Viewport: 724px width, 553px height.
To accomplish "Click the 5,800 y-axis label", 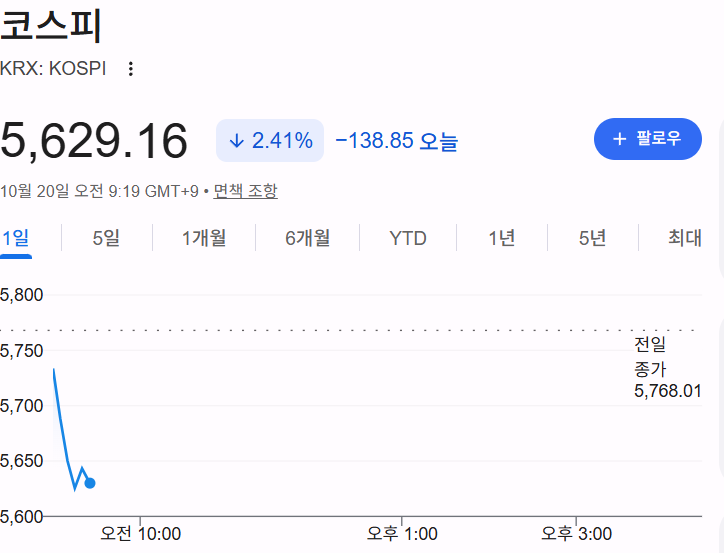I will tap(21, 295).
